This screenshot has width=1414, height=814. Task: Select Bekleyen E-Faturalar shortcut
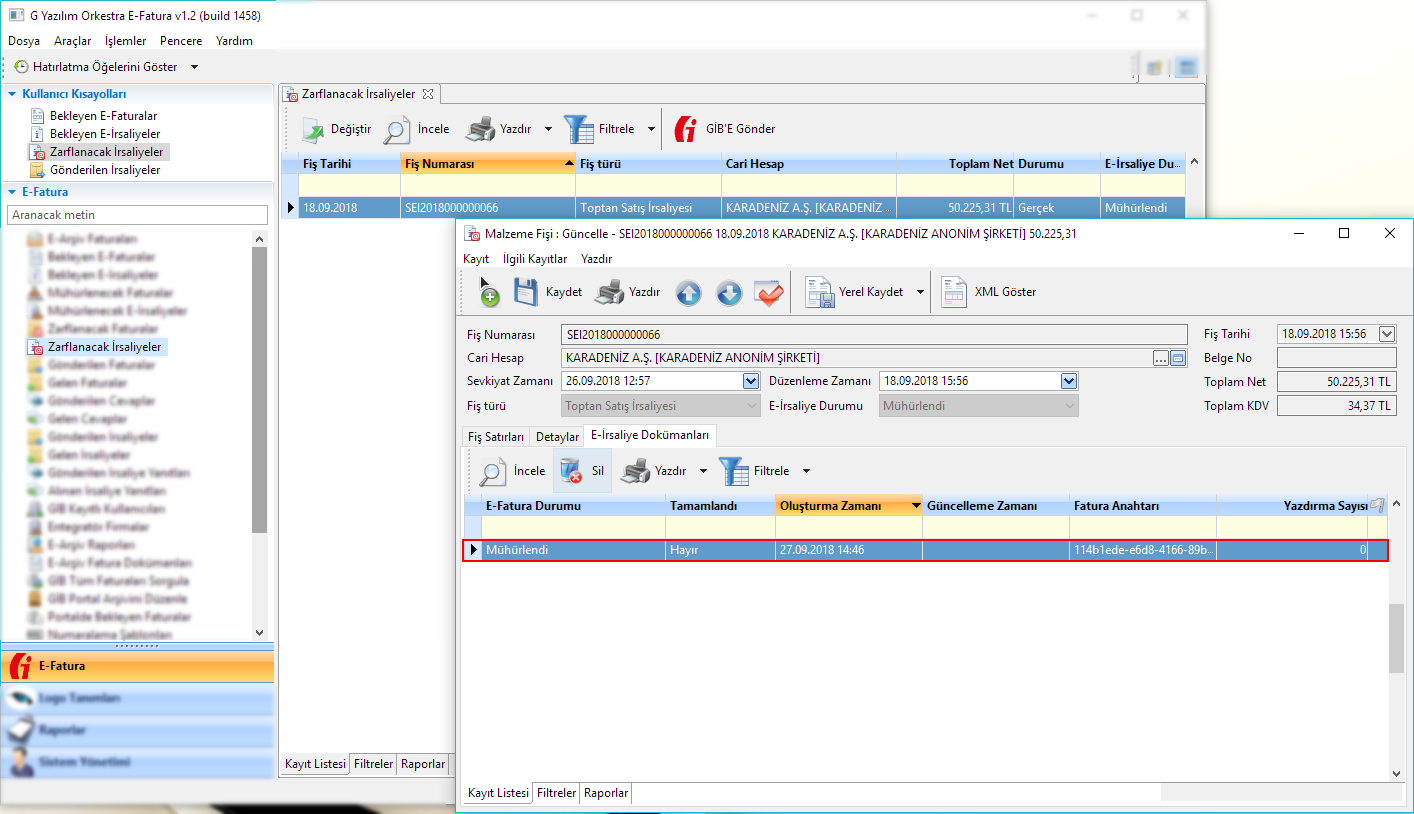103,116
